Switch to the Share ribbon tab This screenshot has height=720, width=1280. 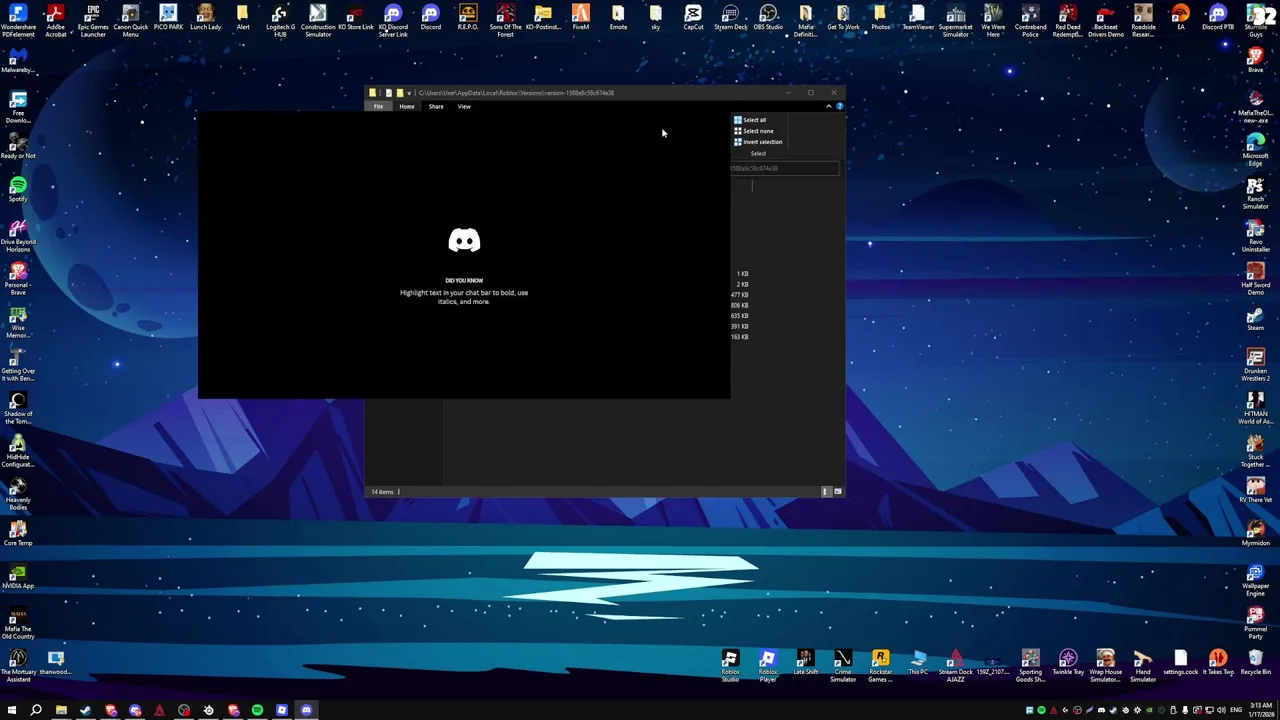coord(436,106)
